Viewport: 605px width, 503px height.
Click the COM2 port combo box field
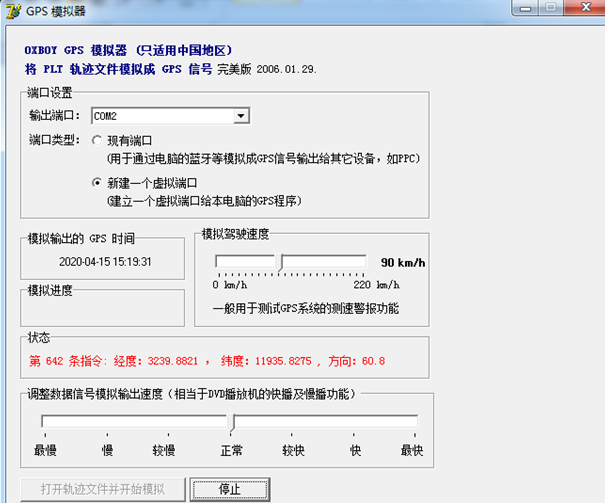162,116
